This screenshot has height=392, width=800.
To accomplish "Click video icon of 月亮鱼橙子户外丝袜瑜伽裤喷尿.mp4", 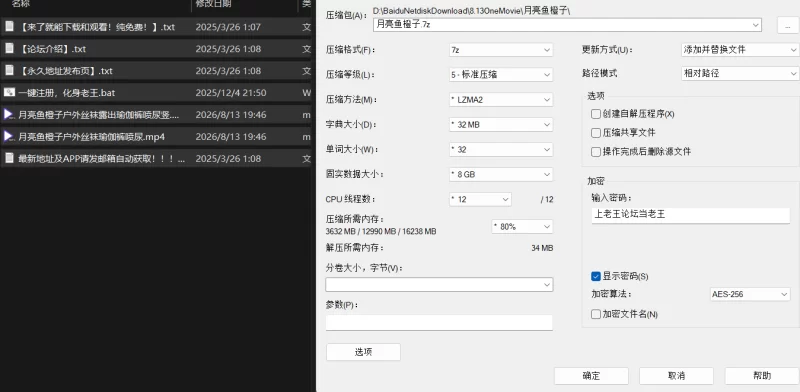I will pos(9,136).
